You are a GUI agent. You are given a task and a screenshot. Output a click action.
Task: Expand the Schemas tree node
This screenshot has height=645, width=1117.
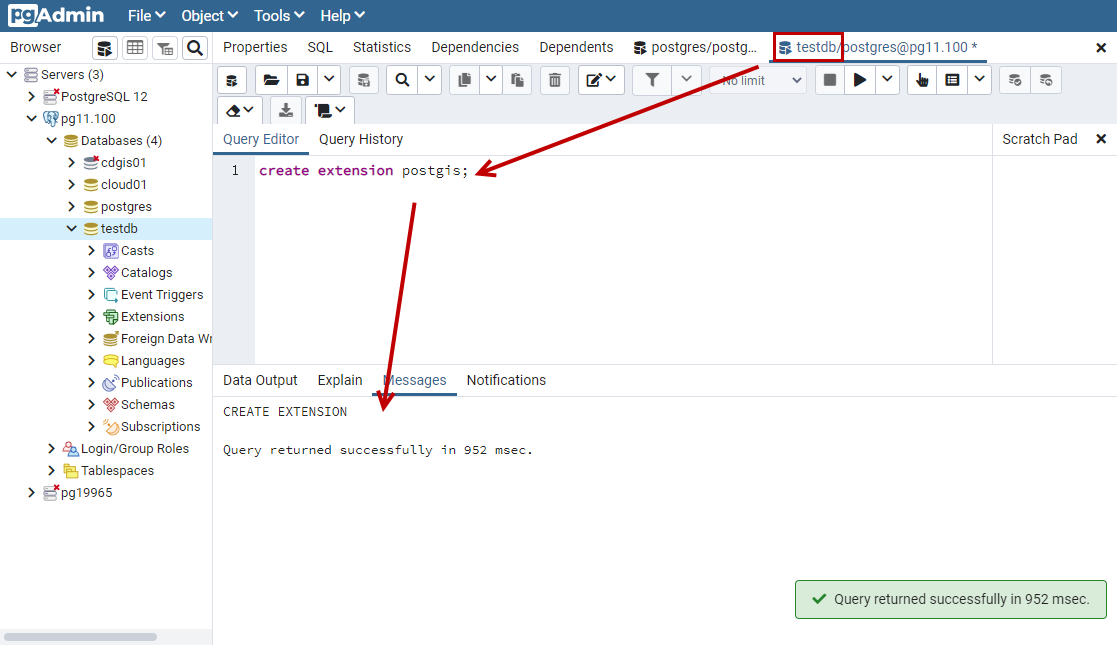pyautogui.click(x=92, y=405)
